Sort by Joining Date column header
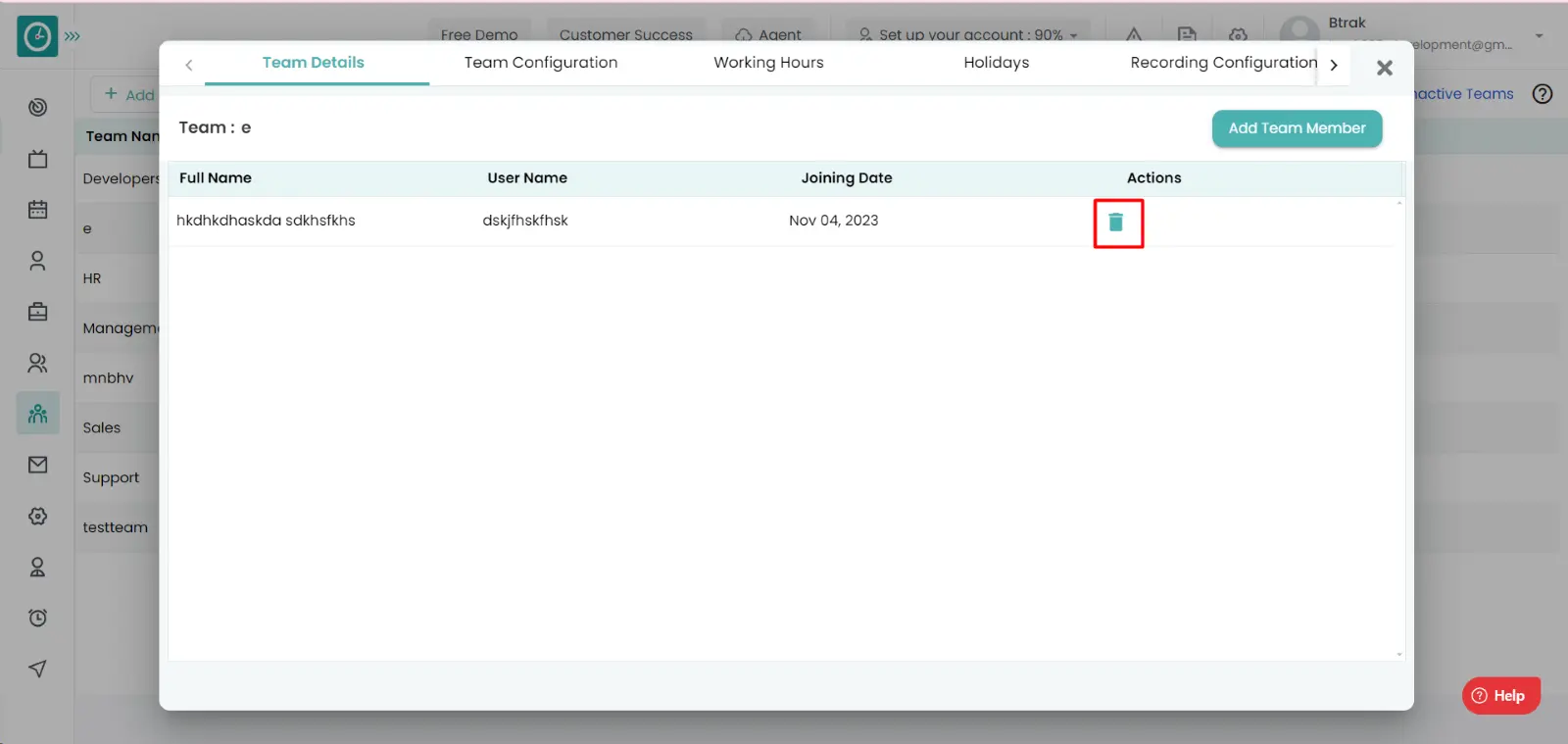This screenshot has width=1568, height=744. pyautogui.click(x=847, y=178)
